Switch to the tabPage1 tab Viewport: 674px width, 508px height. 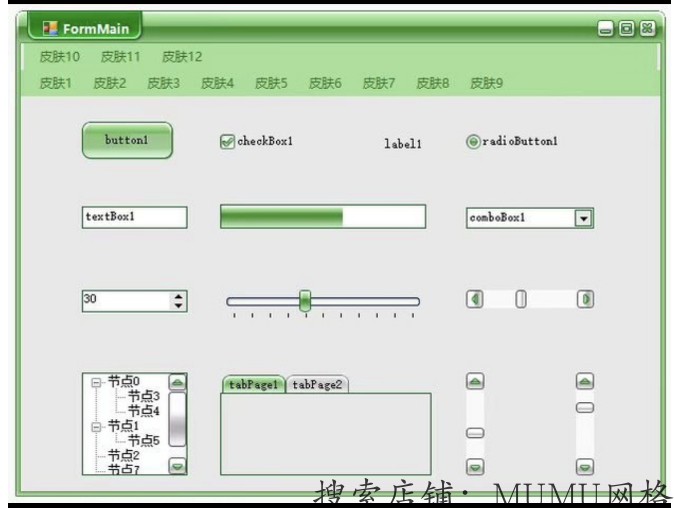(x=253, y=384)
